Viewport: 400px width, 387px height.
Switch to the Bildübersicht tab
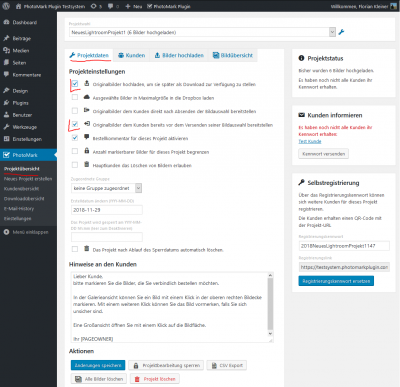233,55
